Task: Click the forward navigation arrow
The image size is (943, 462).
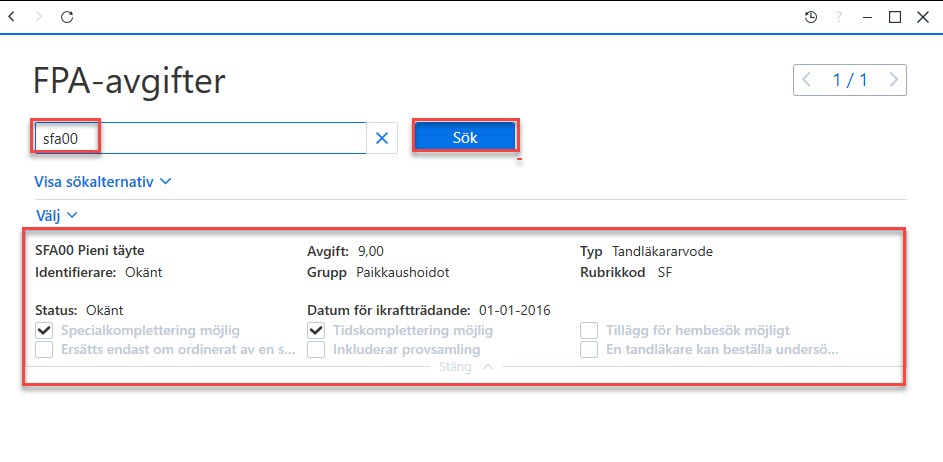Action: [40, 17]
